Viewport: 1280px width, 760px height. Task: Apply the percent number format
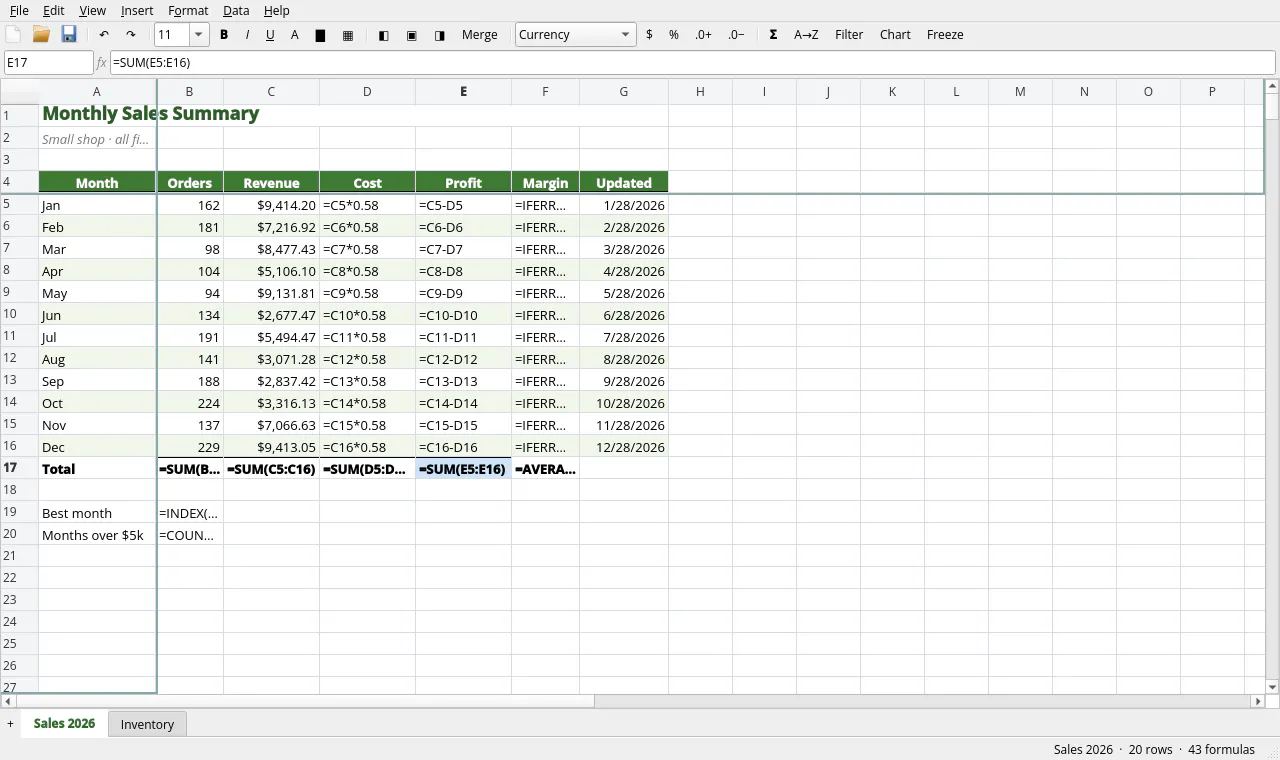(x=674, y=35)
